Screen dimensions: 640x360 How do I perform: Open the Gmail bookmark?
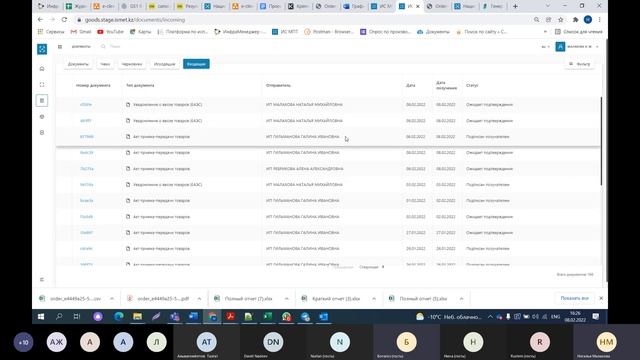click(81, 31)
